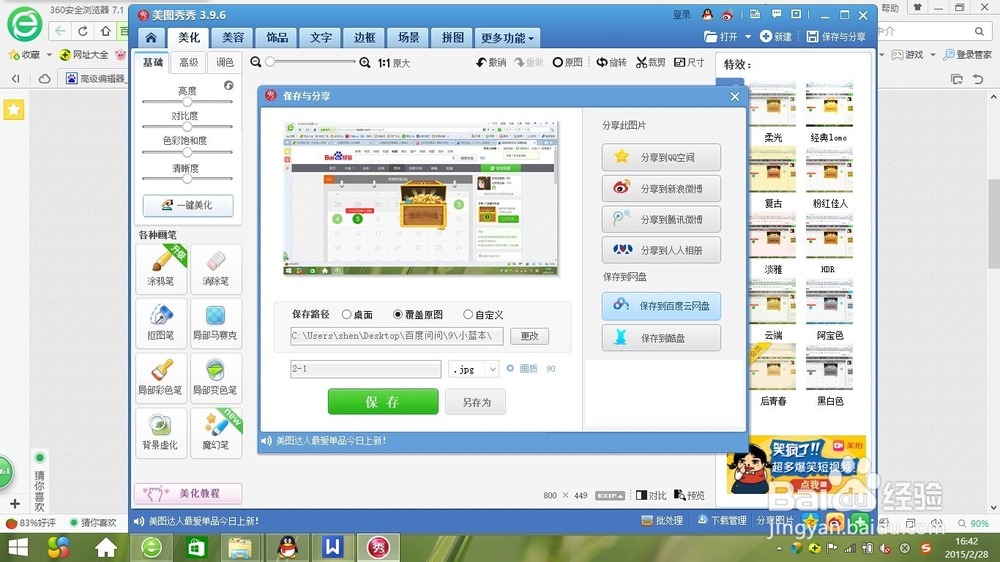Switch to the 饰品 tab
Viewport: 1000px width, 562px height.
277,38
